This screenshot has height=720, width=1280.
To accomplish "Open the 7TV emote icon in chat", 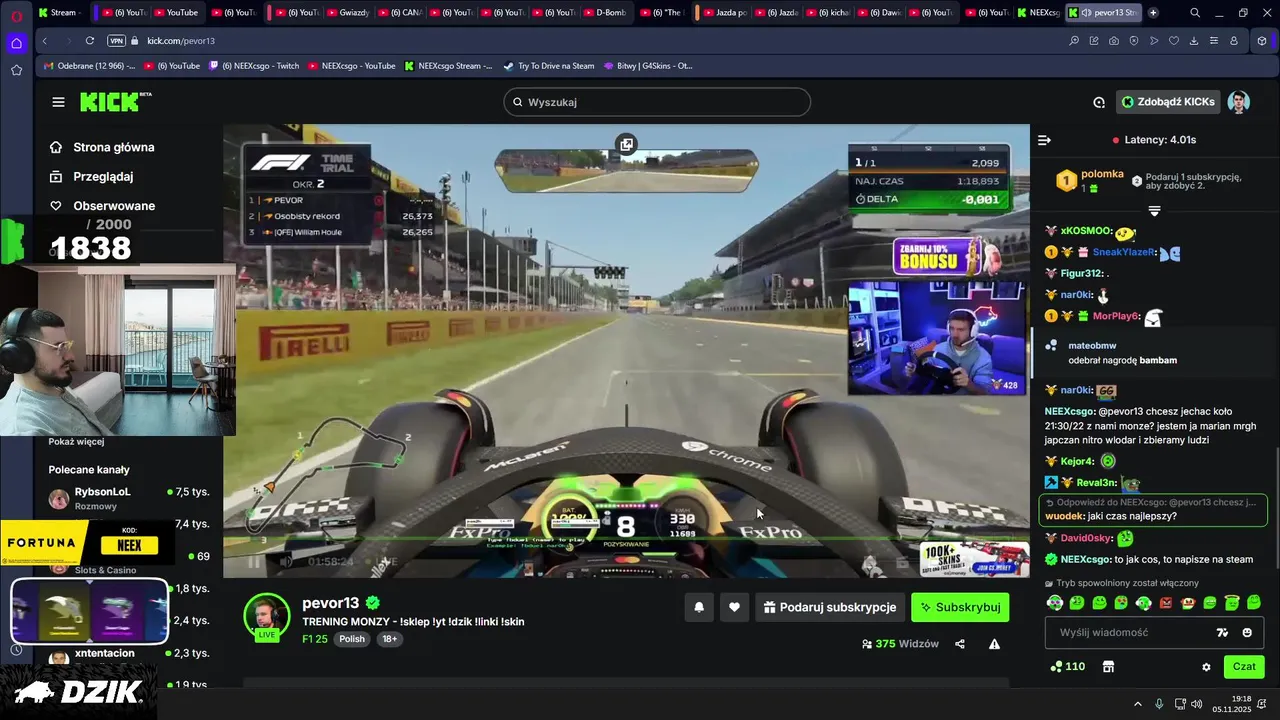I will [1222, 632].
